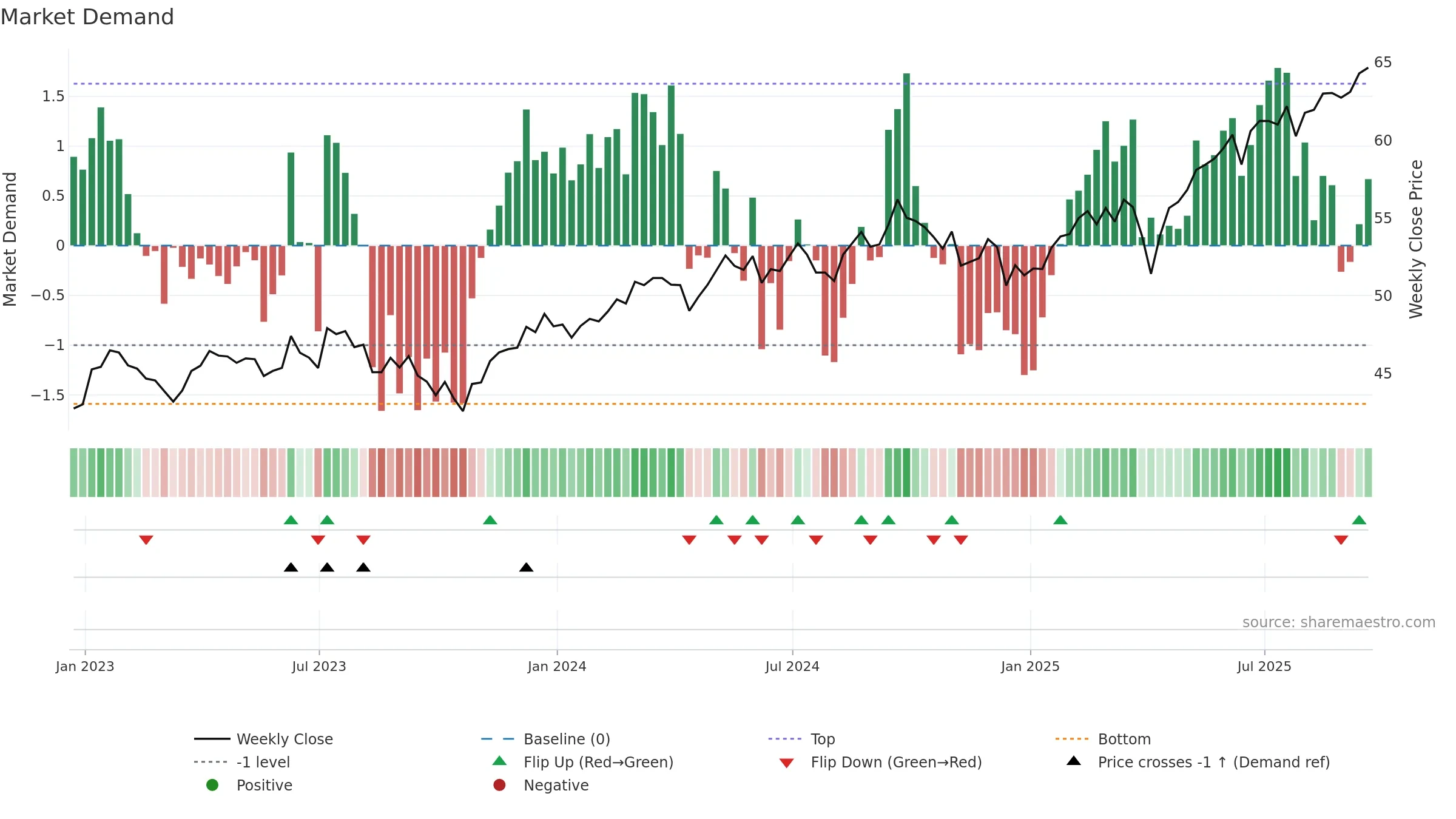
Task: Click the 55 tick on price axis
Action: tap(1383, 218)
